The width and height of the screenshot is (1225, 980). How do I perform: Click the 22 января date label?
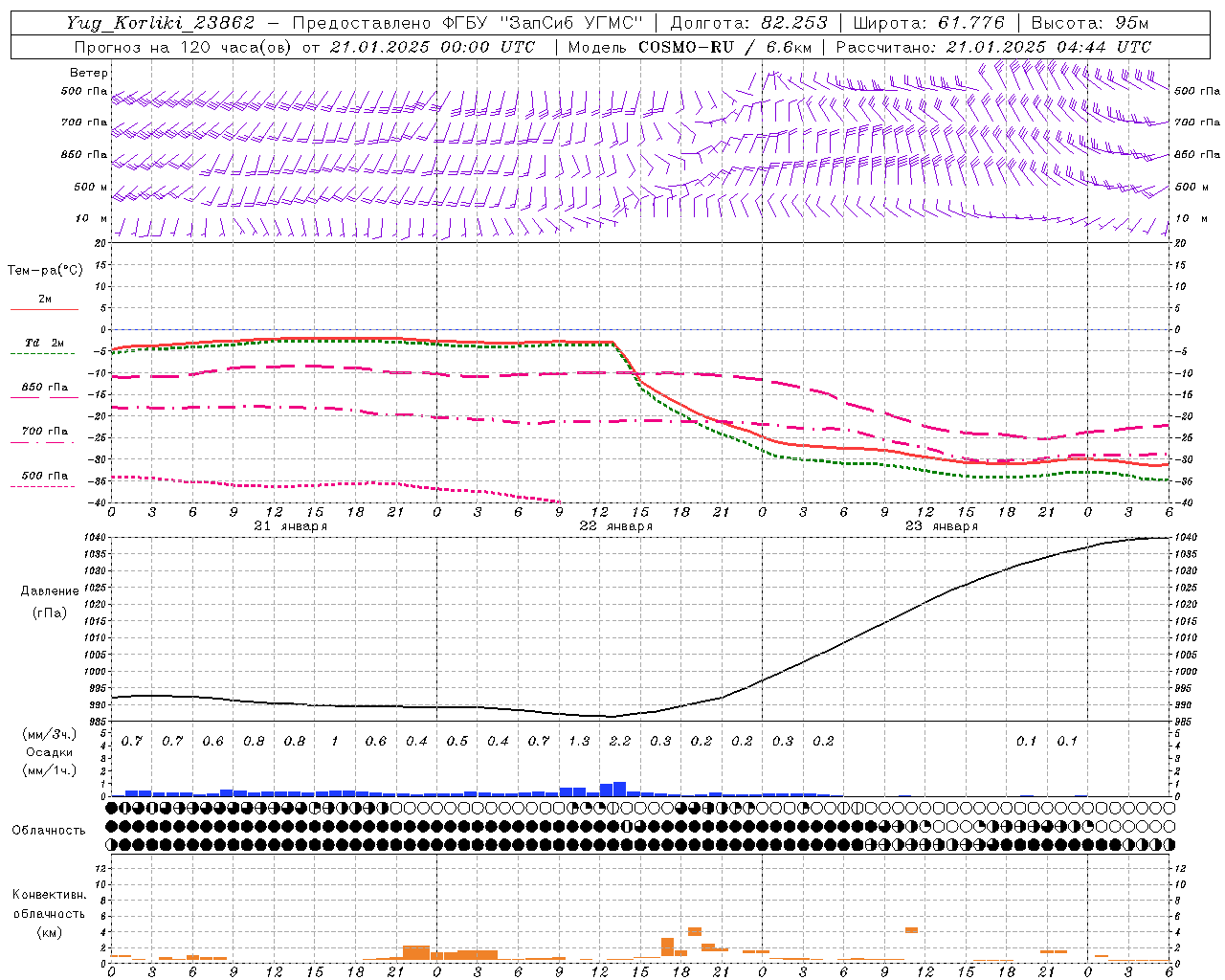(615, 526)
